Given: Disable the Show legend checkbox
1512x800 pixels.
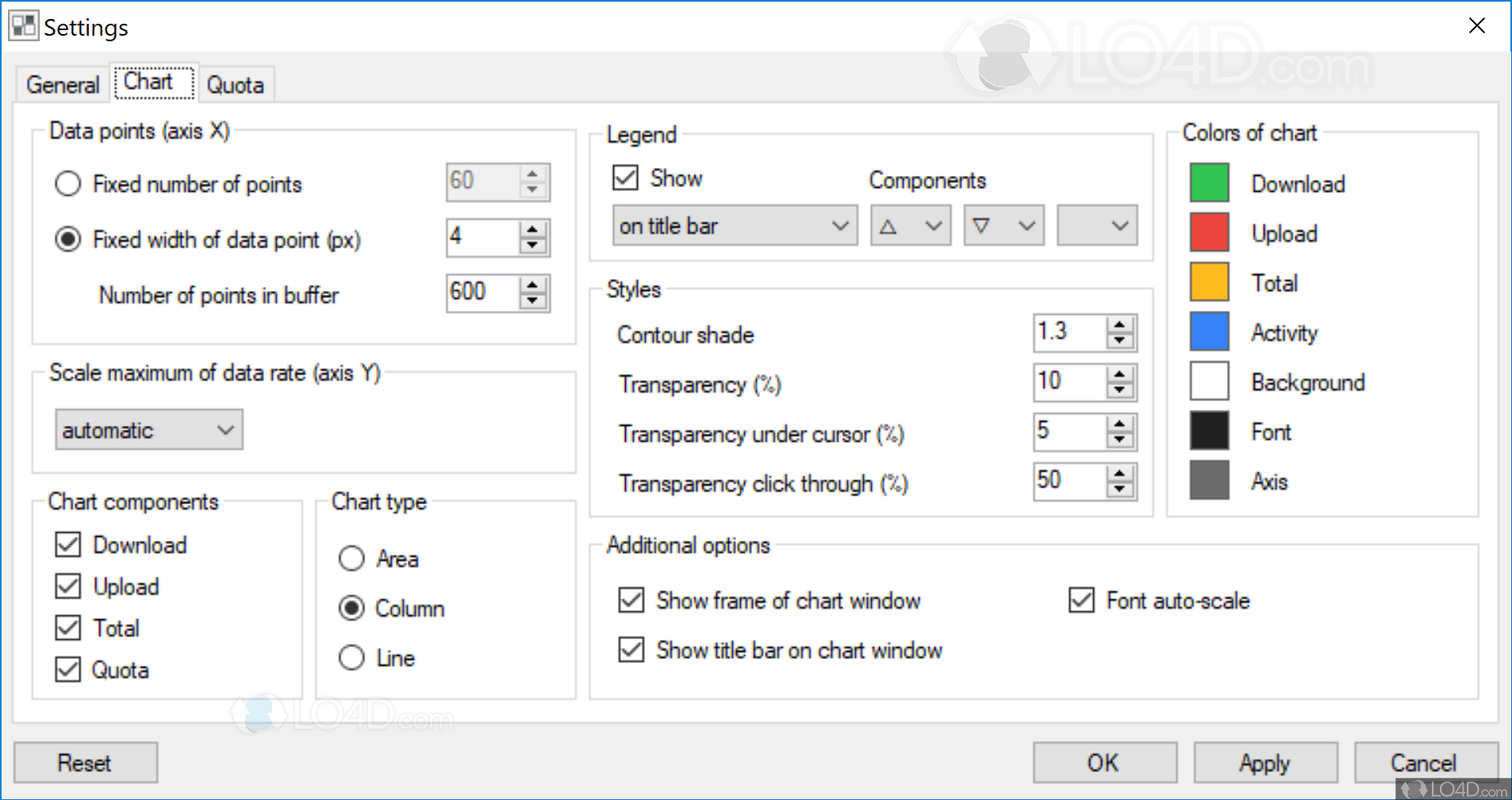Looking at the screenshot, I should tap(625, 178).
